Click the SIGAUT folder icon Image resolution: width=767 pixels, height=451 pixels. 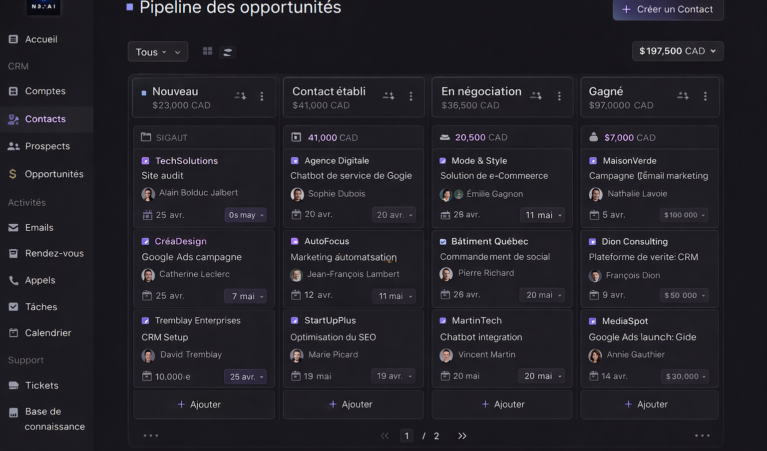point(146,137)
